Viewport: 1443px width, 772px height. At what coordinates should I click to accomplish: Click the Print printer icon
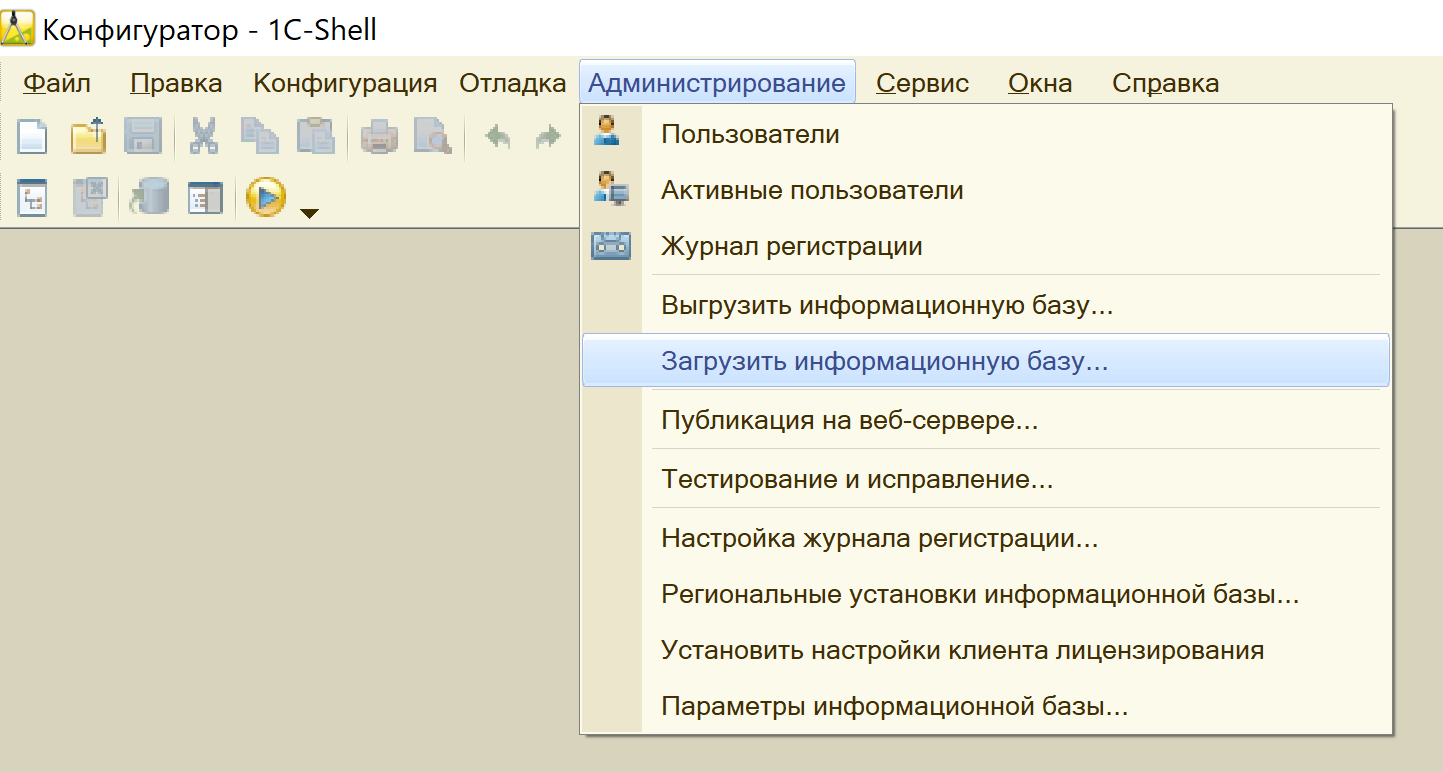point(379,136)
